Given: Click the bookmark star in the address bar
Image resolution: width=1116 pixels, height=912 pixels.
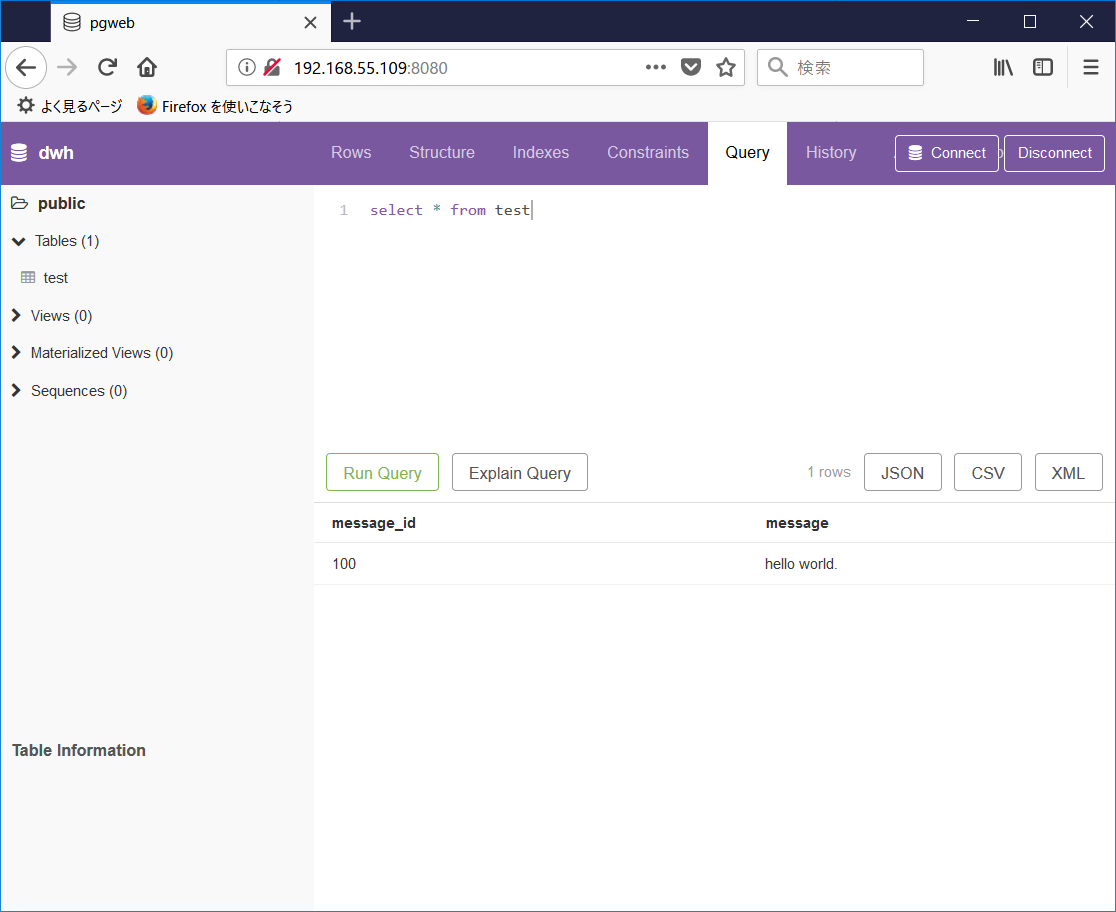Looking at the screenshot, I should tap(726, 67).
